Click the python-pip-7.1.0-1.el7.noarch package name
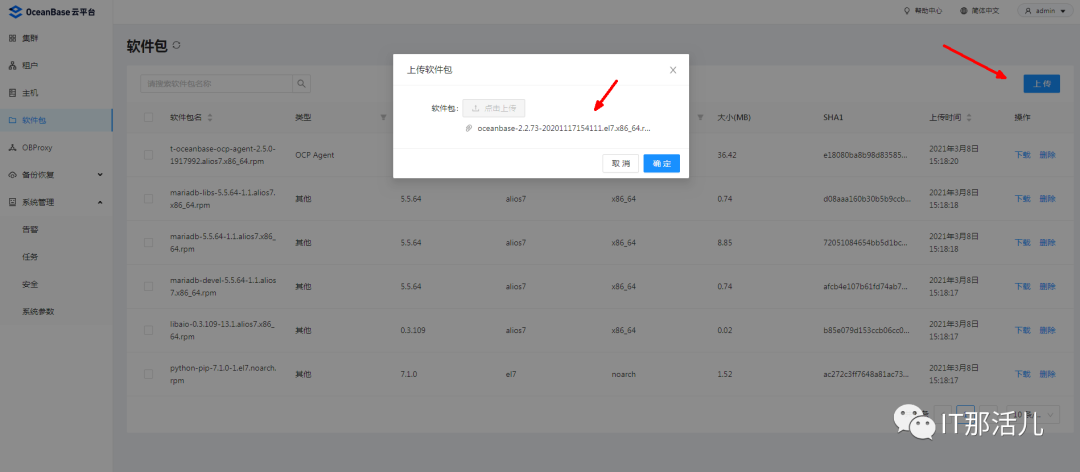This screenshot has height=472, width=1080. [223, 374]
